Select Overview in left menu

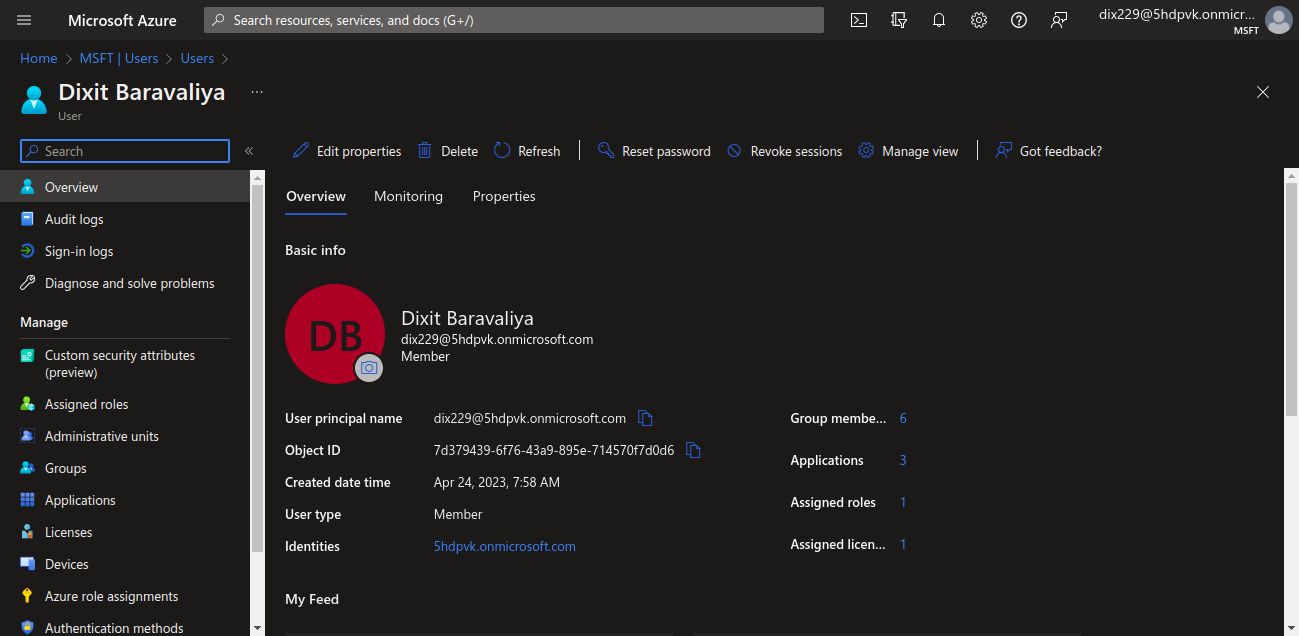(125, 187)
